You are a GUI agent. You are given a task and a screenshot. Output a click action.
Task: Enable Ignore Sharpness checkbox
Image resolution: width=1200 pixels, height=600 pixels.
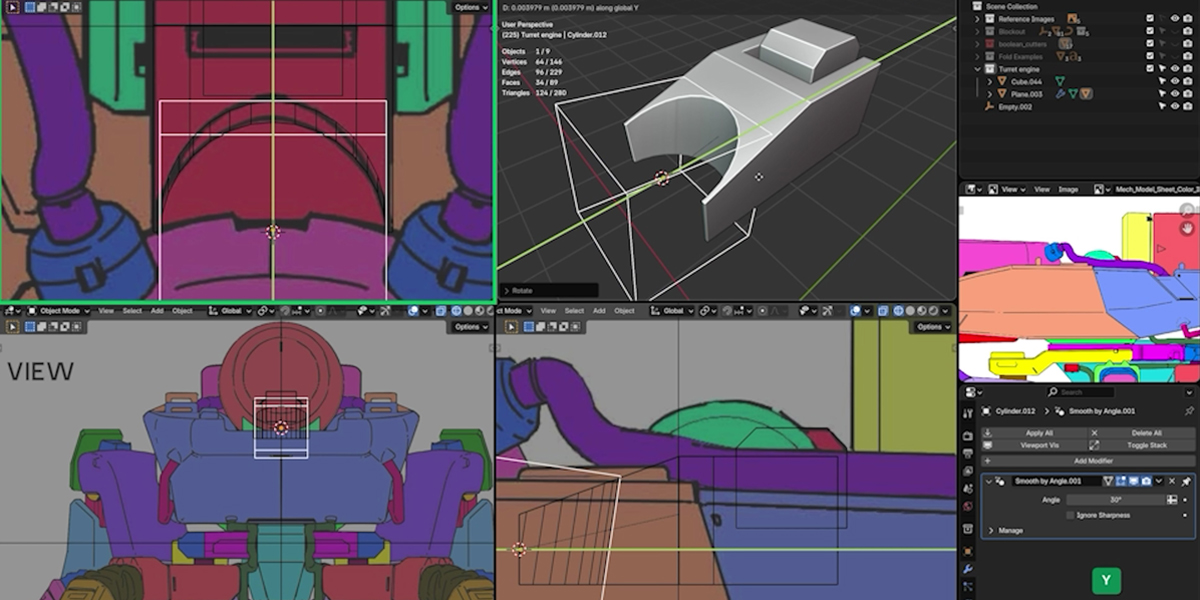point(1070,515)
